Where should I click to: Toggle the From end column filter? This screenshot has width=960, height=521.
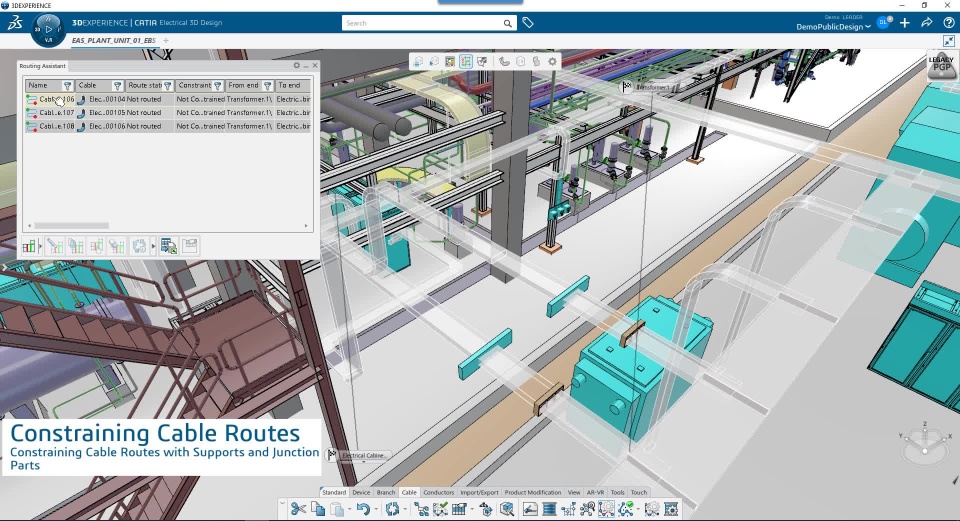[268, 86]
